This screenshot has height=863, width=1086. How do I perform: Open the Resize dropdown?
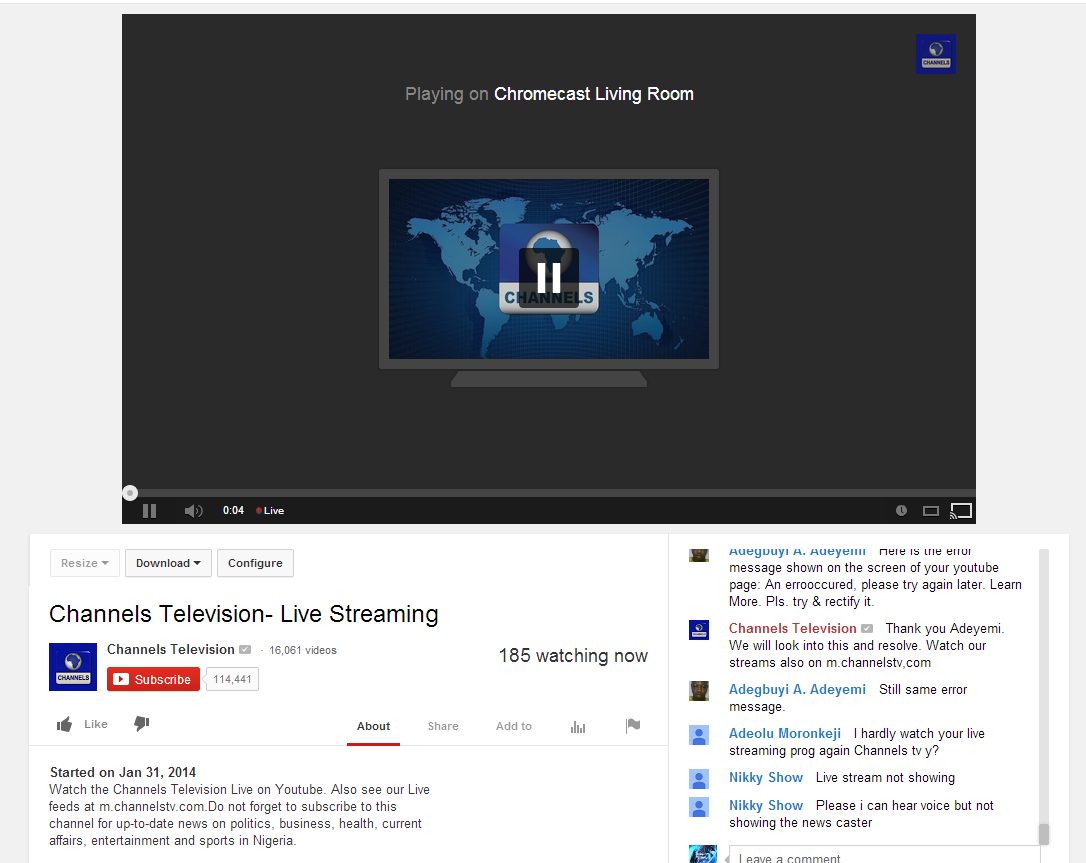(x=84, y=562)
